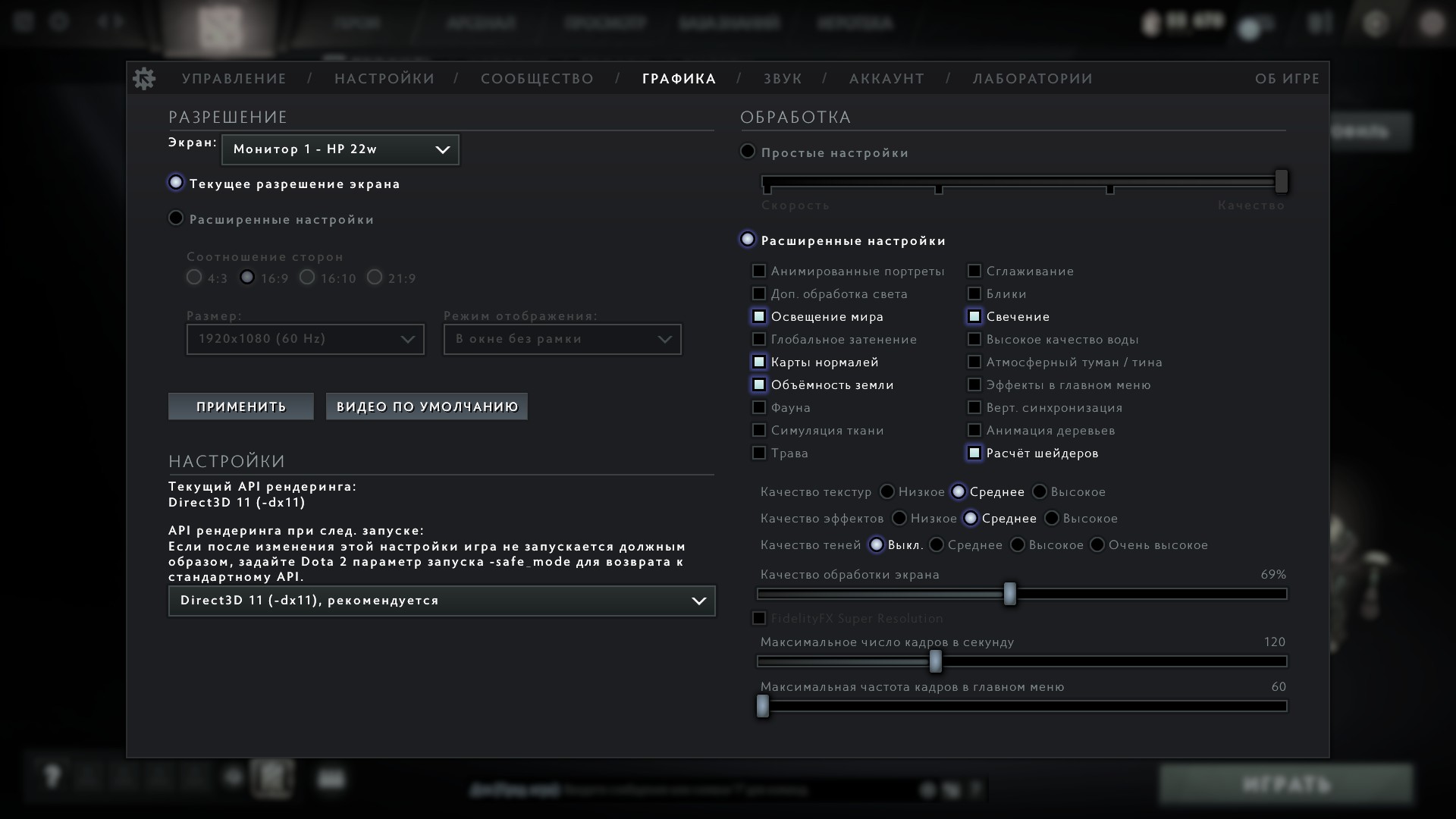The height and width of the screenshot is (819, 1456).
Task: Switch to the ЗВУК tab
Action: coord(783,79)
